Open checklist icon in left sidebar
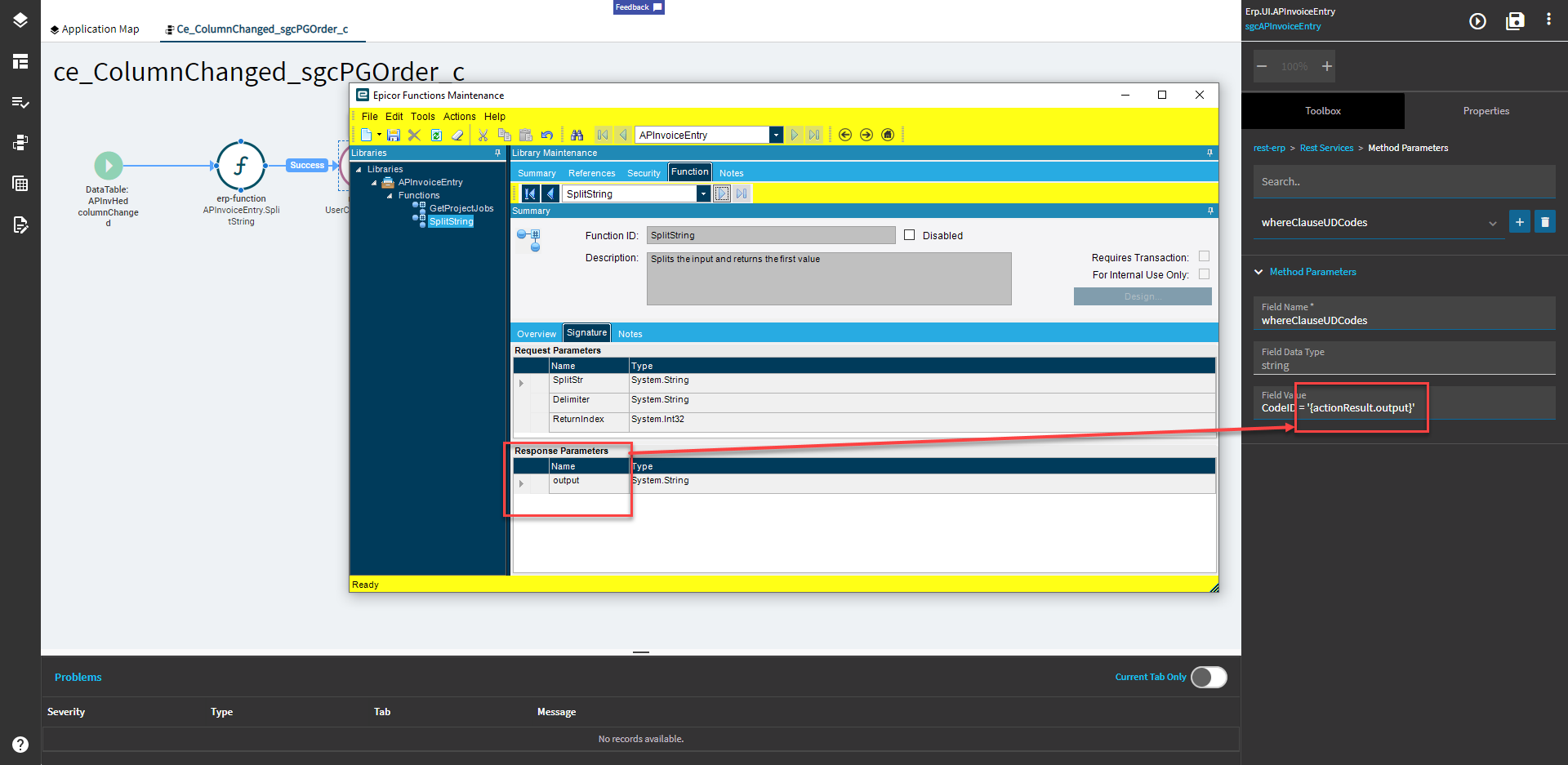This screenshot has height=765, width=1568. coord(20,102)
